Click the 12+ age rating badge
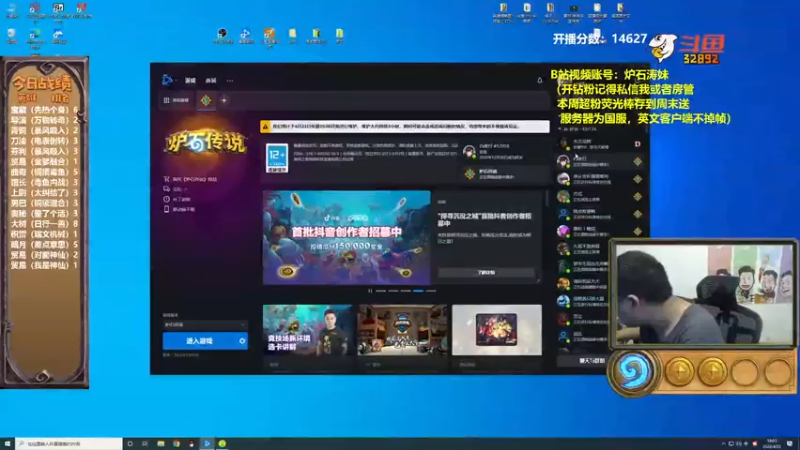 (277, 158)
